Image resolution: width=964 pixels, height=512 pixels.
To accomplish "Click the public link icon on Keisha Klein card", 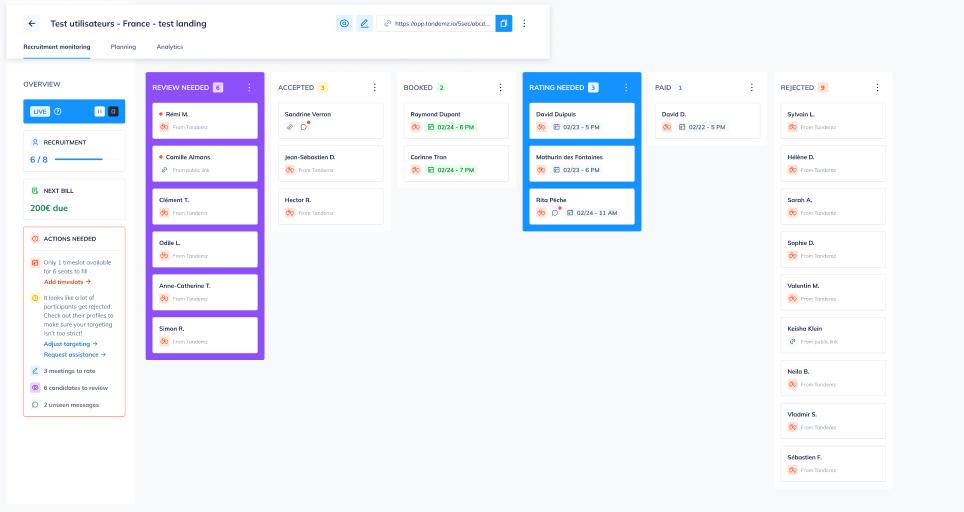I will (x=792, y=341).
